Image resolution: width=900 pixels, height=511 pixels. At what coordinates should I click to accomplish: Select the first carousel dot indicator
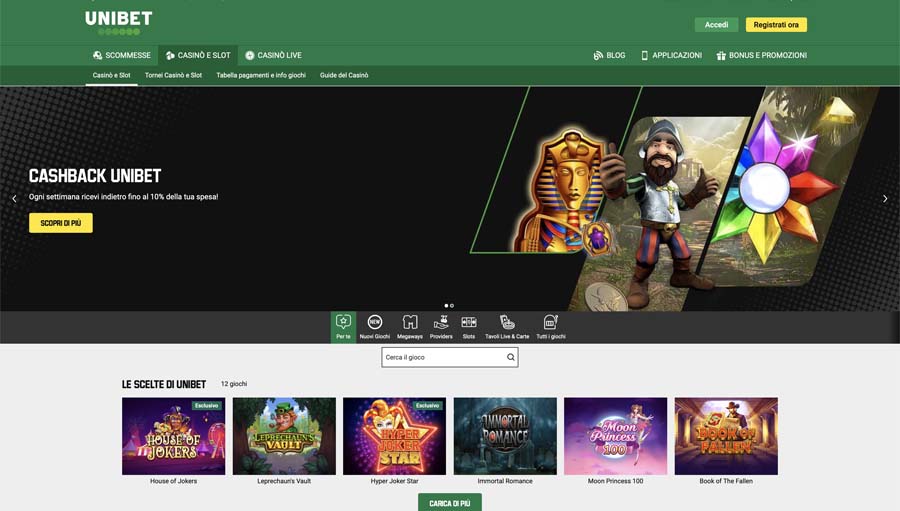coord(447,305)
